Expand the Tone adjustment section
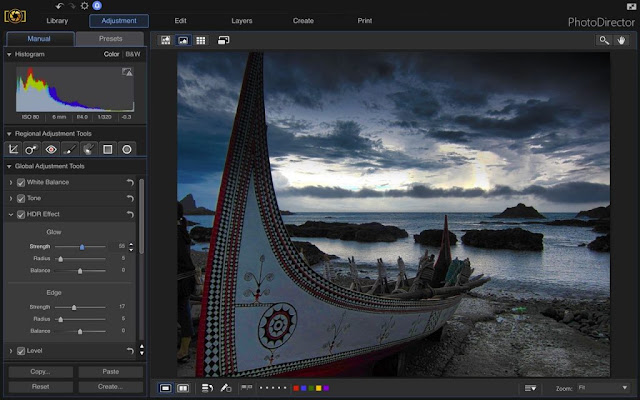Viewport: 640px width, 400px height. pos(11,198)
